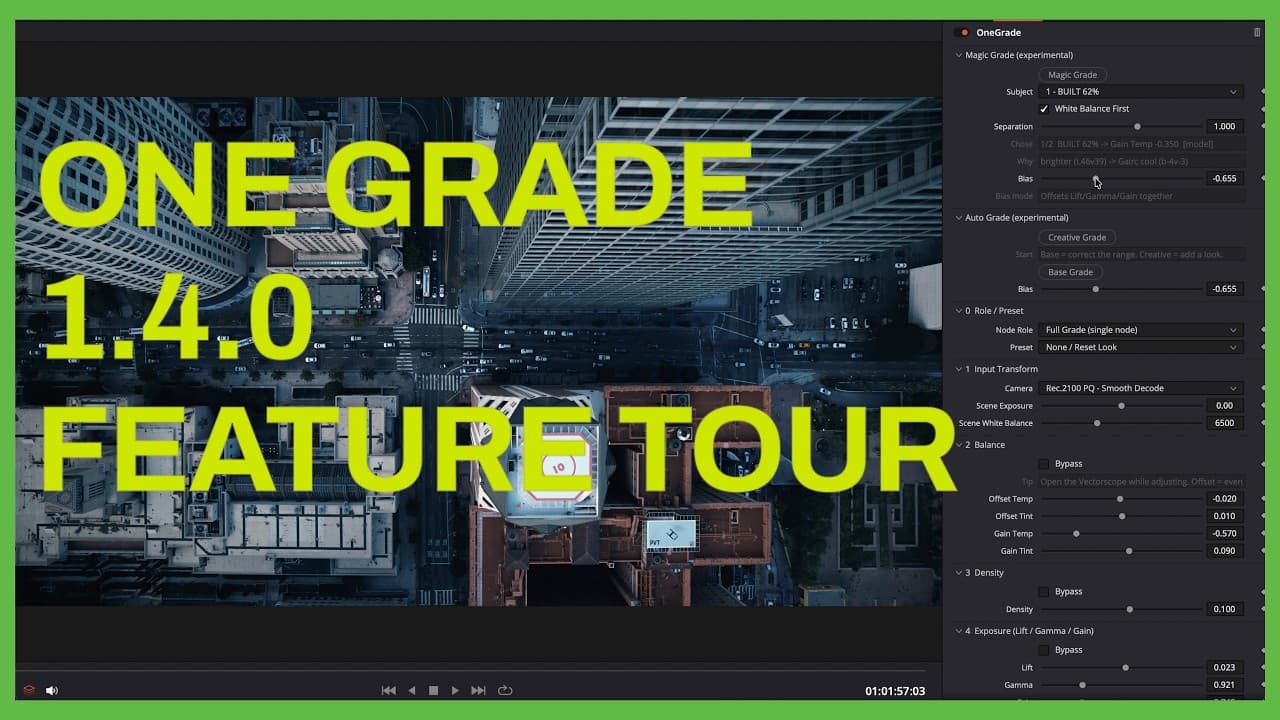Image resolution: width=1280 pixels, height=720 pixels.
Task: Click the Creative Grade button
Action: [1076, 238]
